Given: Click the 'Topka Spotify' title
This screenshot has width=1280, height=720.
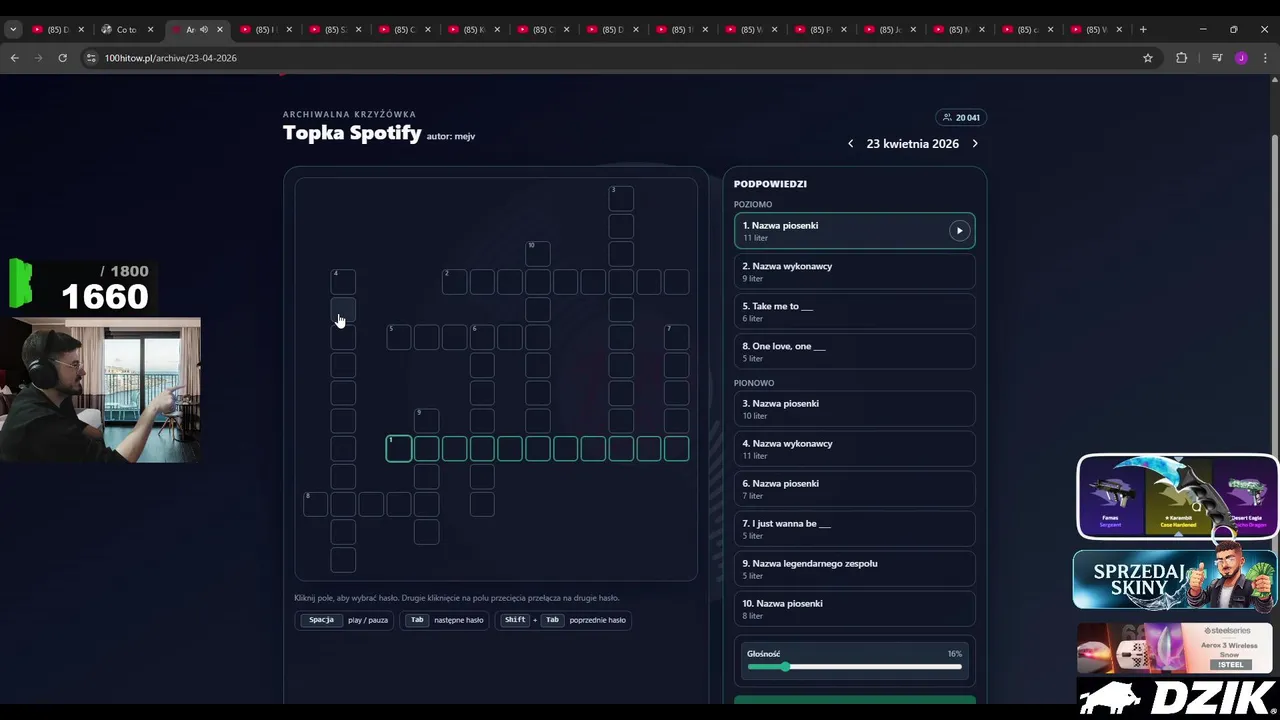Looking at the screenshot, I should pos(352,133).
